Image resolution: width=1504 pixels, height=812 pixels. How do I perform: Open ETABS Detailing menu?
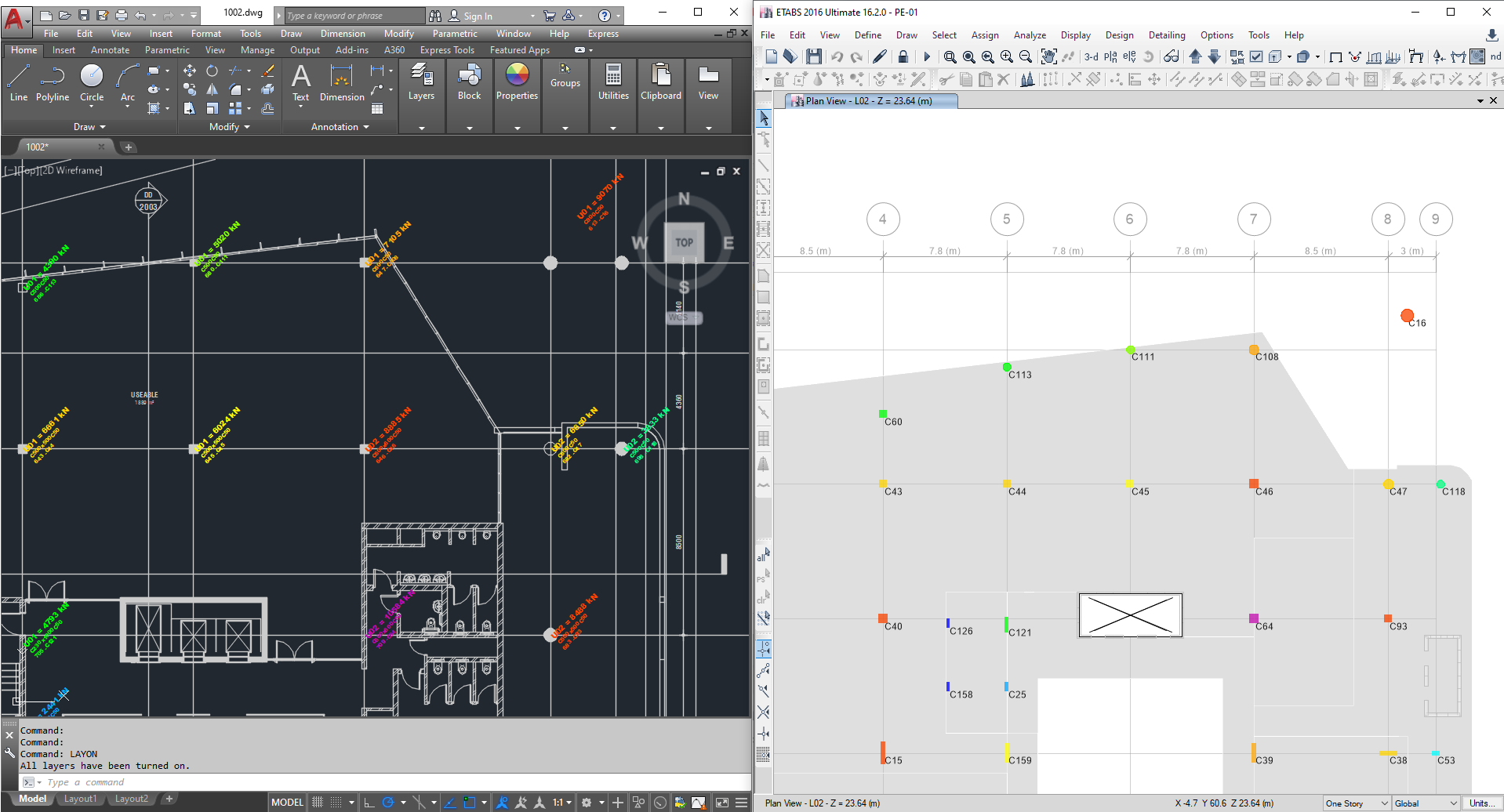point(1167,34)
